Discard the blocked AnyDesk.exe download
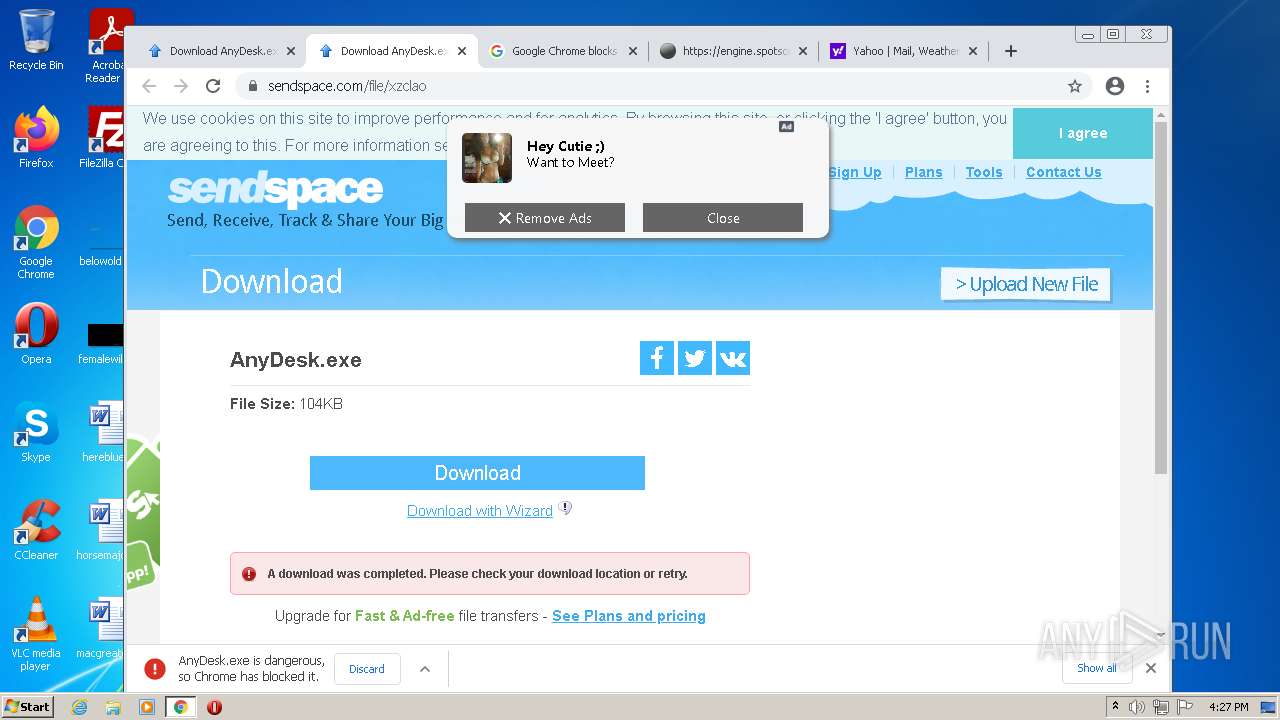The image size is (1280, 720). point(367,669)
